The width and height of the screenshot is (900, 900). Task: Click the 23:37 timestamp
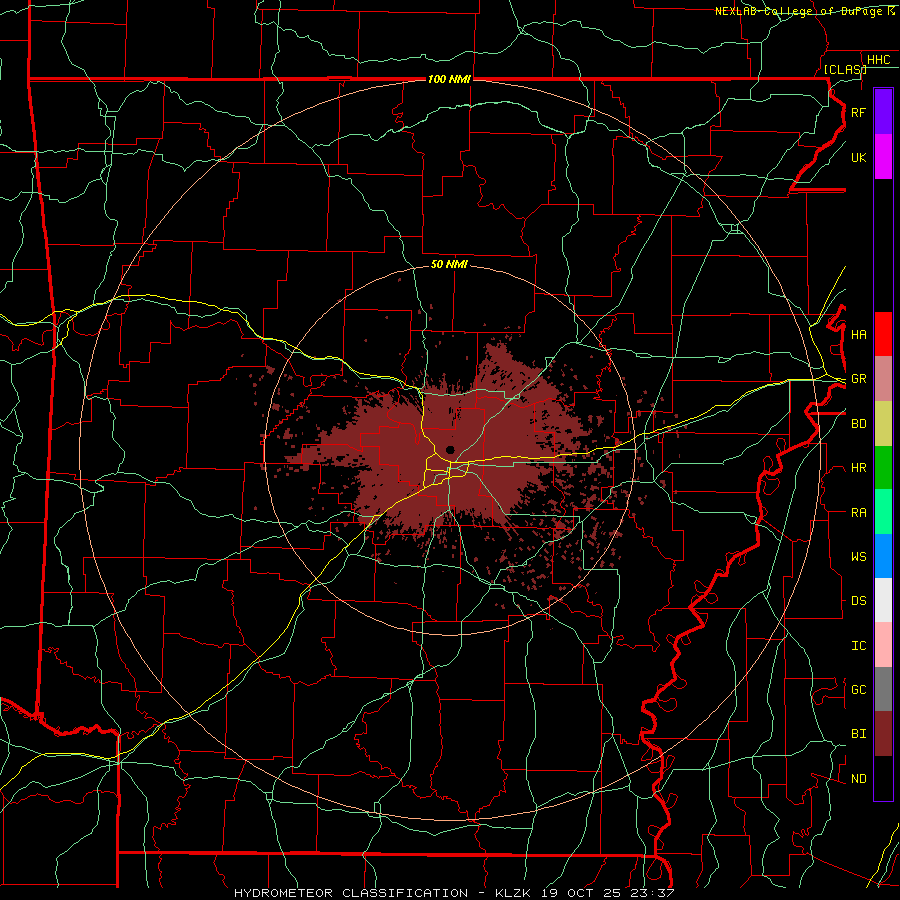pyautogui.click(x=655, y=893)
